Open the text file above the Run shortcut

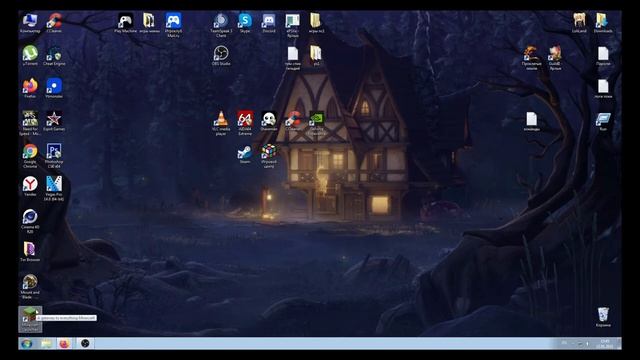pyautogui.click(x=603, y=88)
